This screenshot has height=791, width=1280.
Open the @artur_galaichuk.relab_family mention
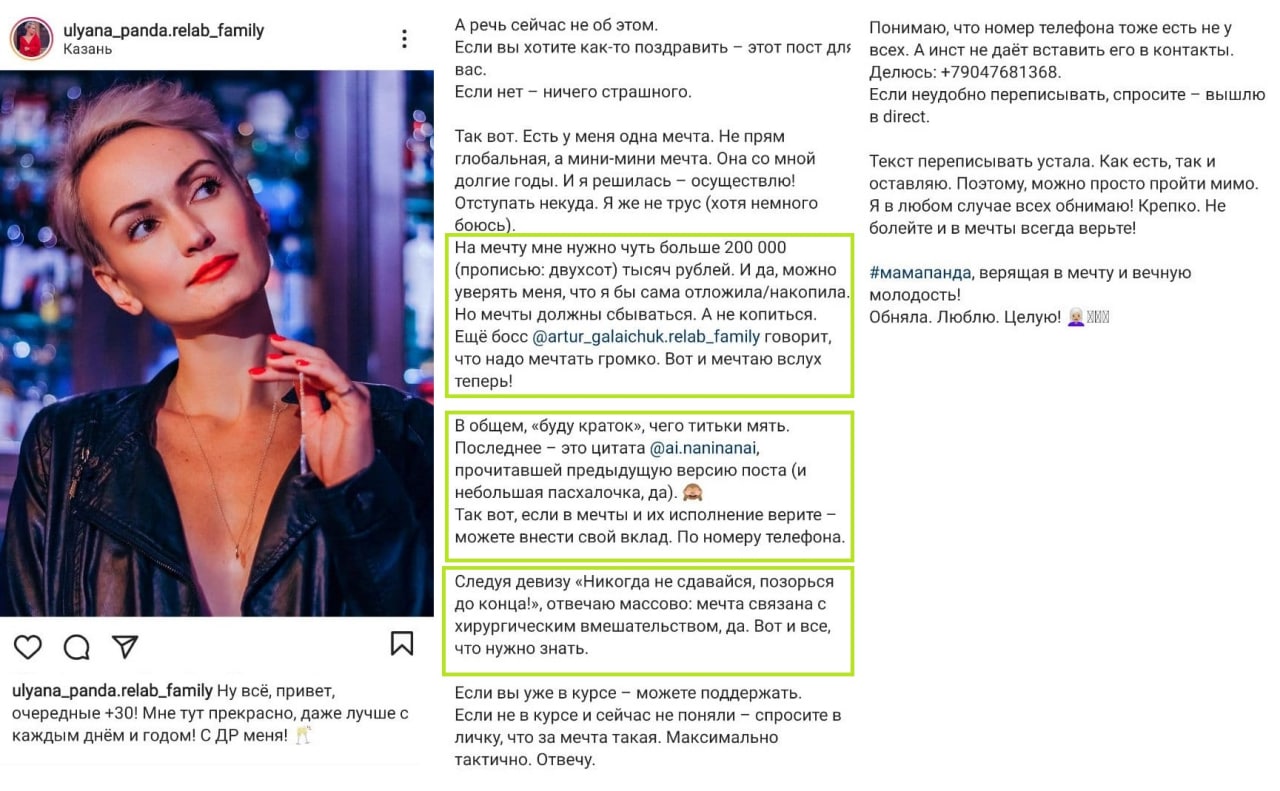(646, 336)
